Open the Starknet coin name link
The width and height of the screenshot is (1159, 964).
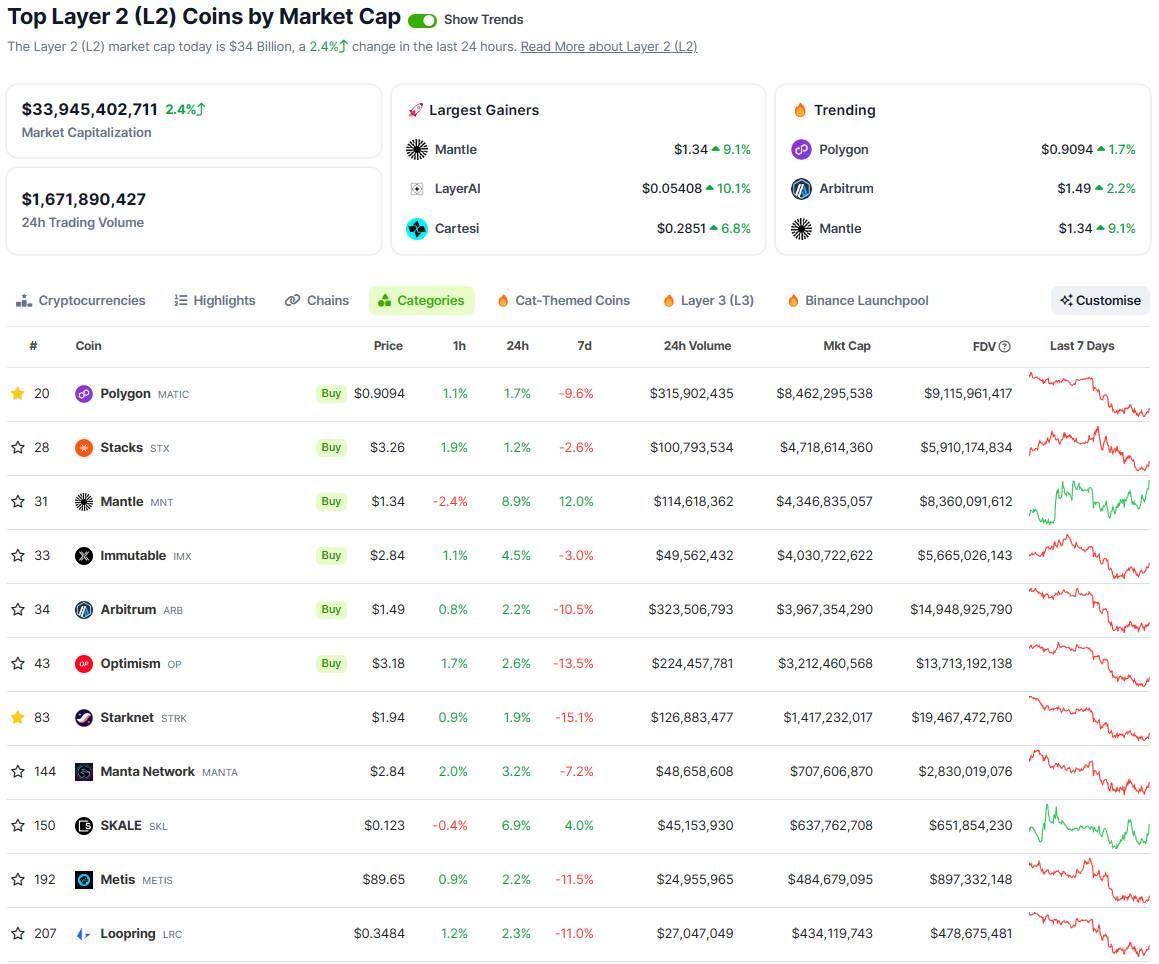(127, 717)
